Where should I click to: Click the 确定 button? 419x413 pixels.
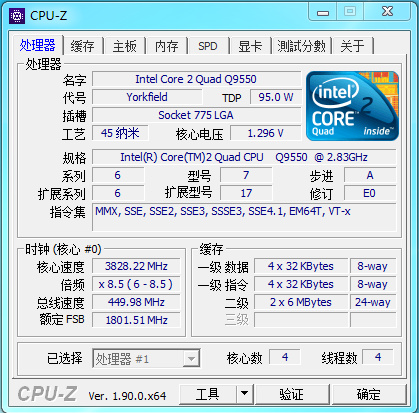click(x=369, y=394)
